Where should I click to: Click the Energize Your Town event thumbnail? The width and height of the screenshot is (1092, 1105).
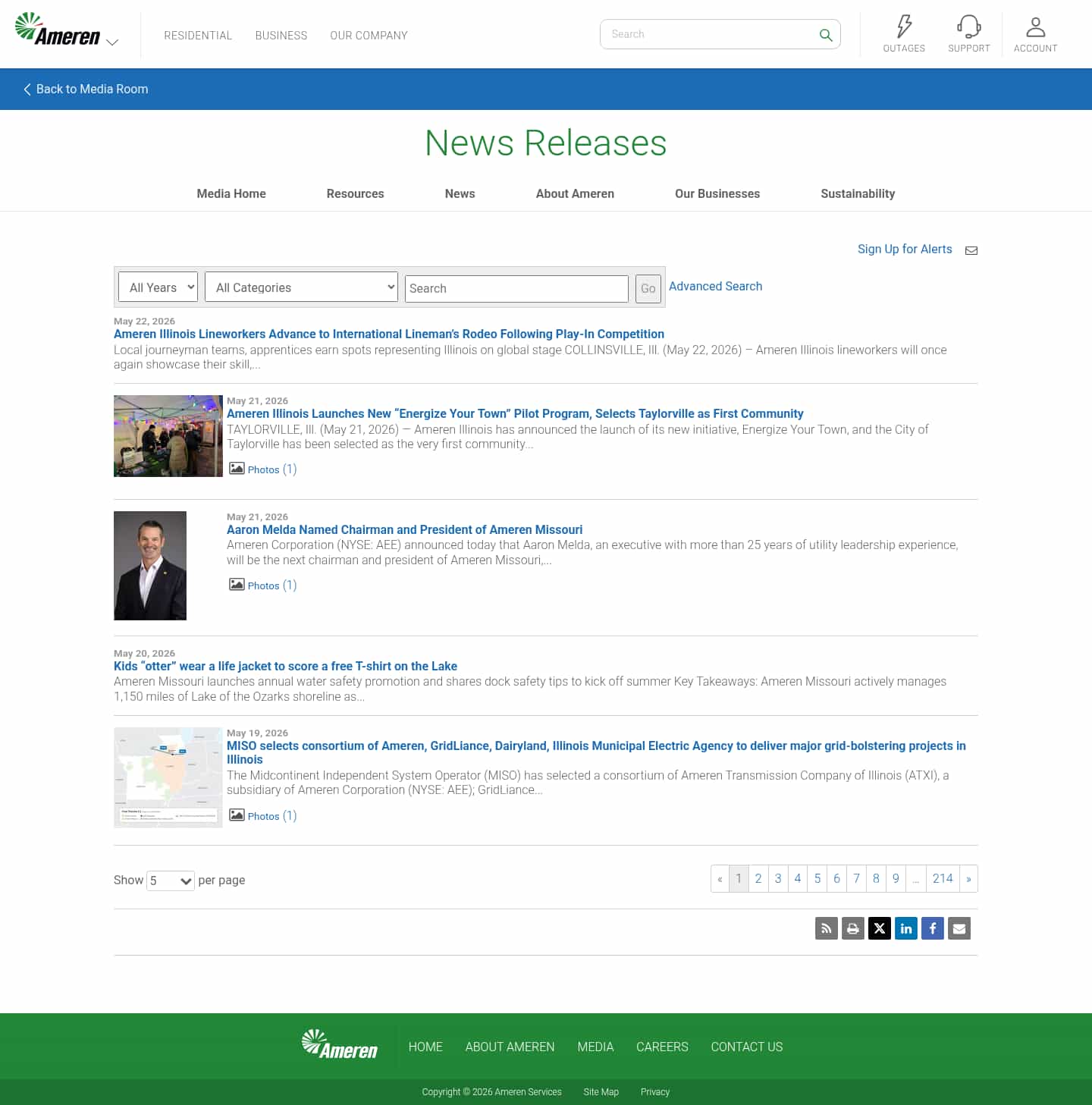pos(168,436)
